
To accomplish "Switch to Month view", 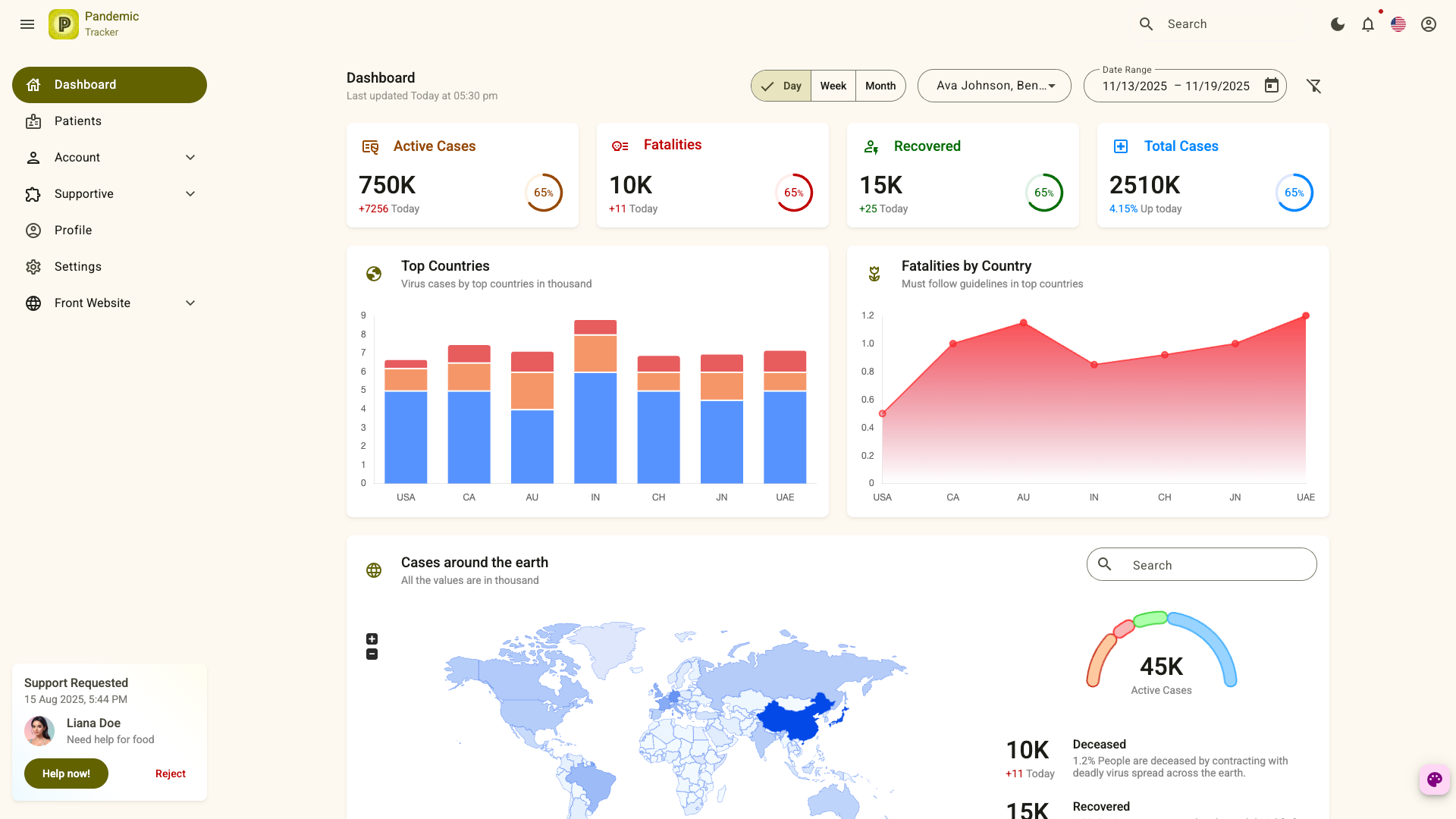I will tap(880, 86).
